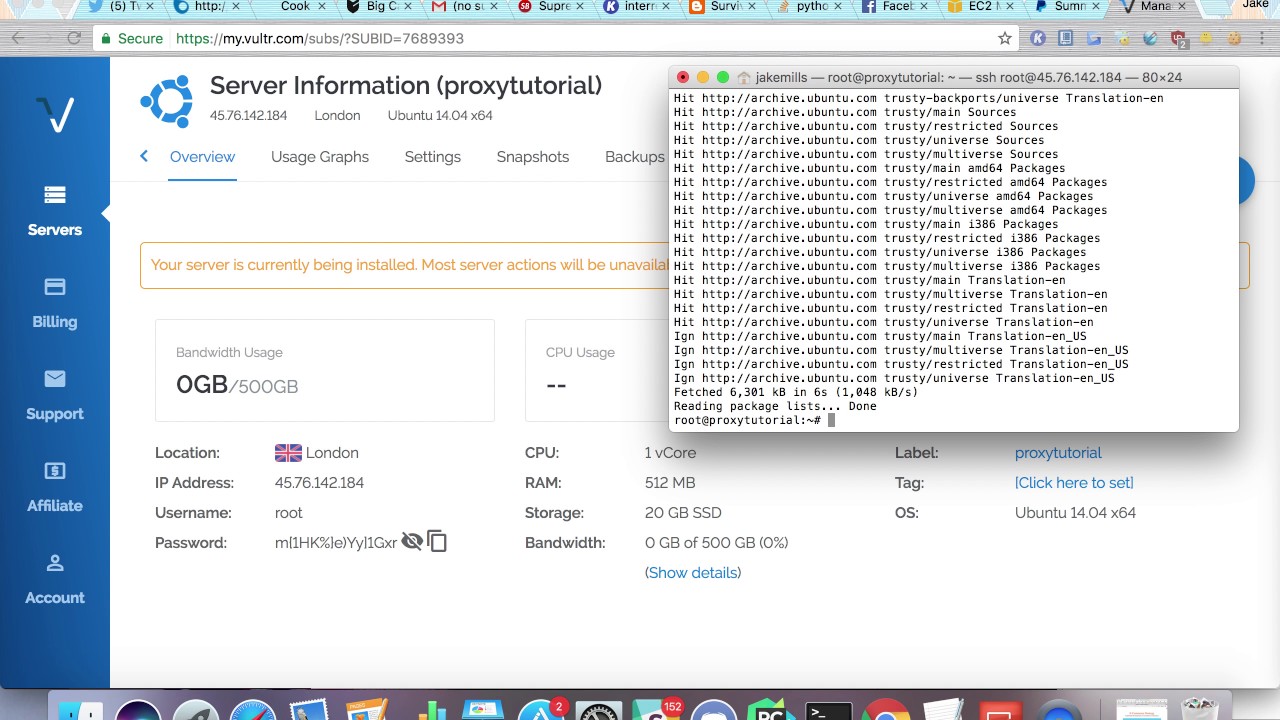
Task: Click the Vultr logo in sidebar
Action: [54, 115]
